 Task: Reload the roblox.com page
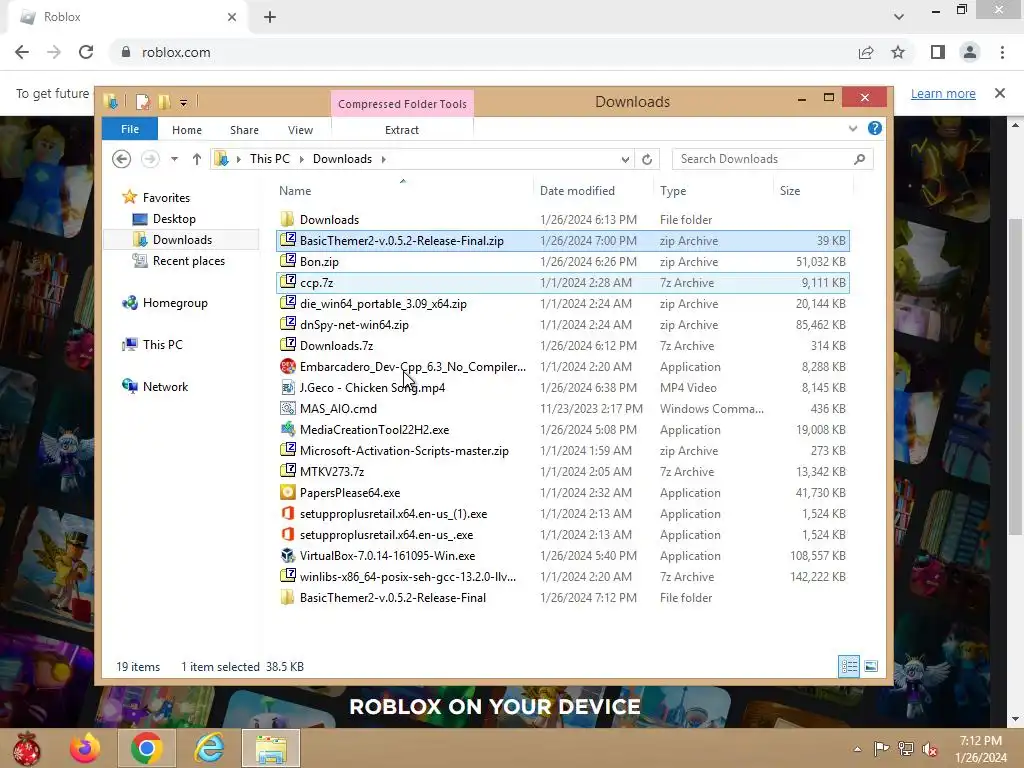pyautogui.click(x=86, y=52)
